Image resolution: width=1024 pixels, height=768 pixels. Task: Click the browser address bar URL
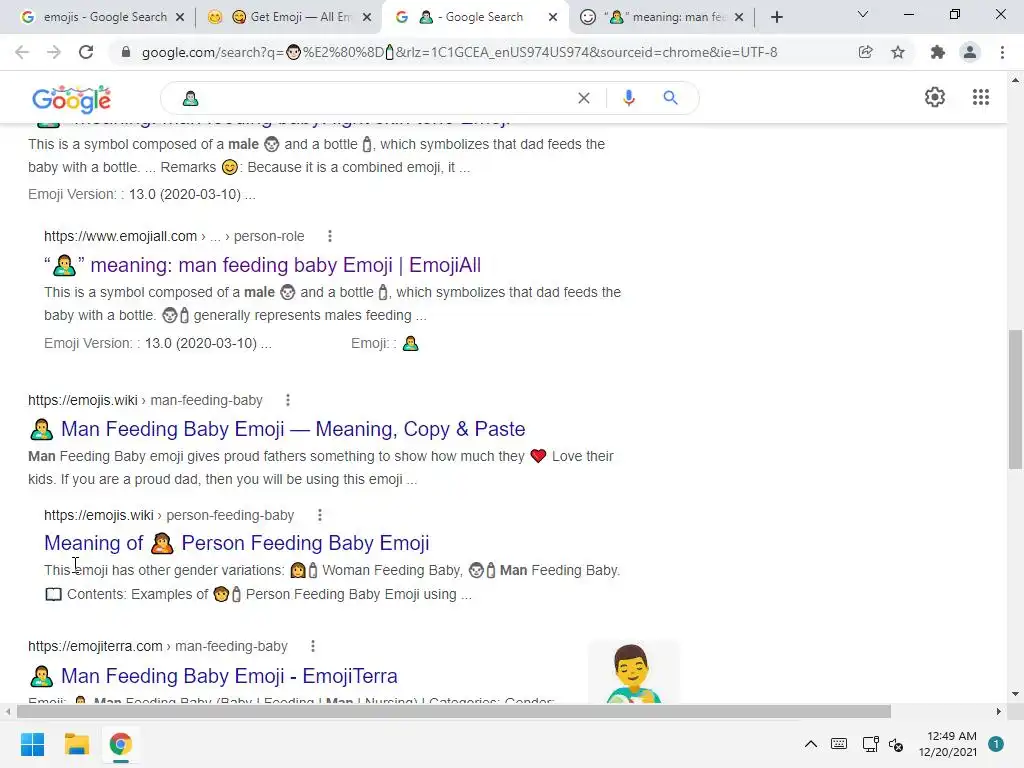click(459, 52)
